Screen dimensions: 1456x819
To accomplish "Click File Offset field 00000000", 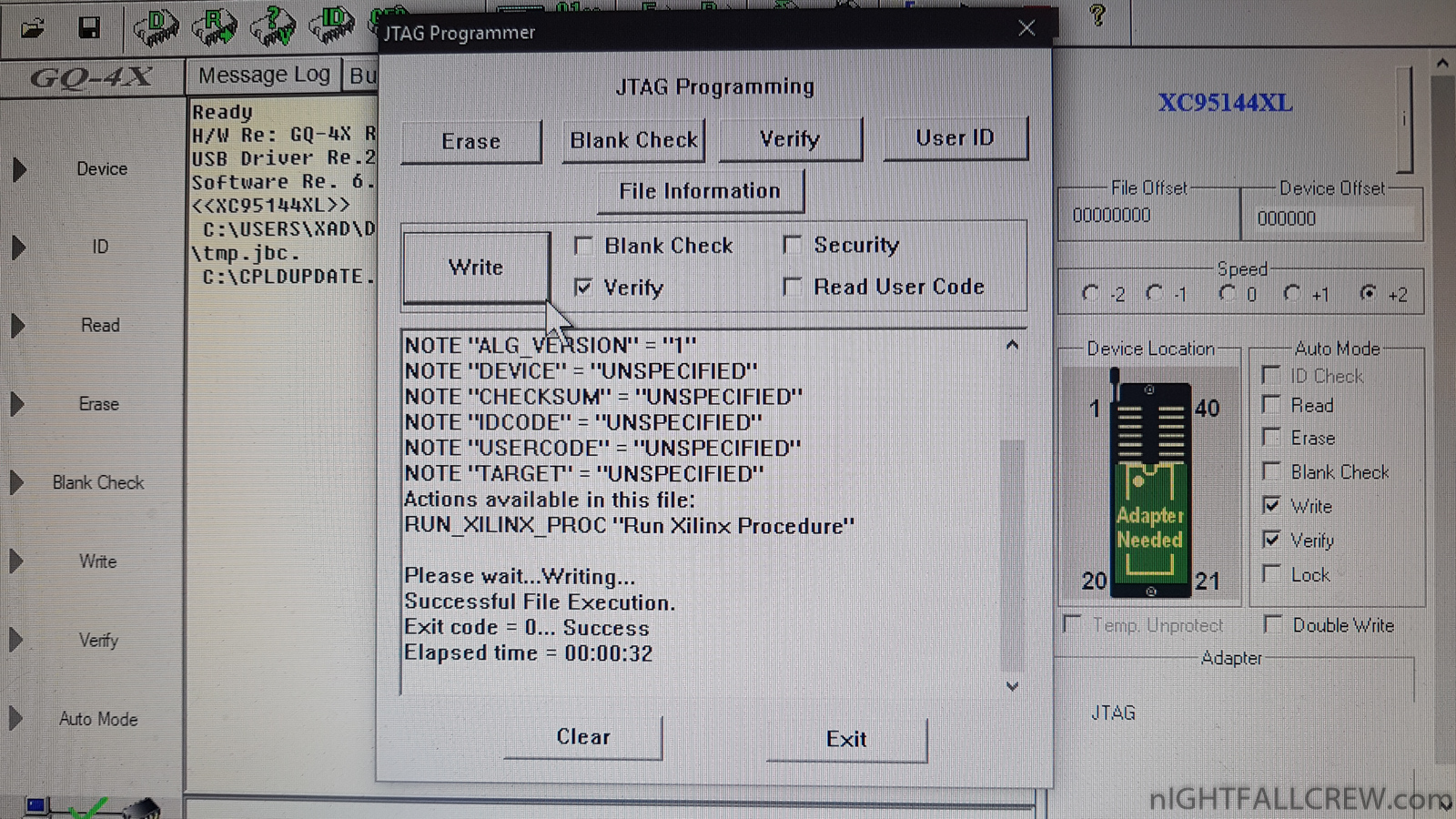I will click(x=1148, y=216).
